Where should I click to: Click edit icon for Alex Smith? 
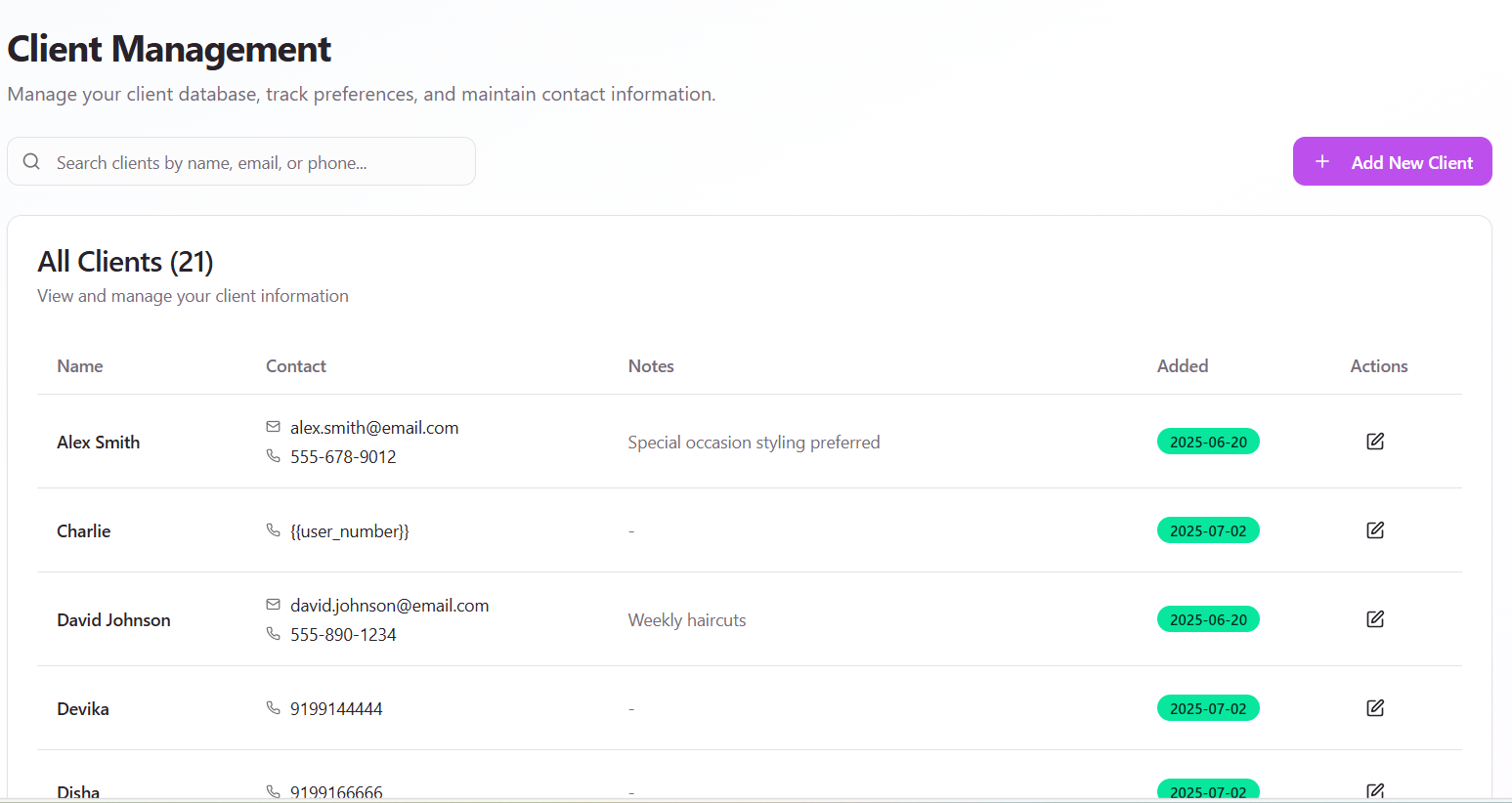tap(1375, 442)
